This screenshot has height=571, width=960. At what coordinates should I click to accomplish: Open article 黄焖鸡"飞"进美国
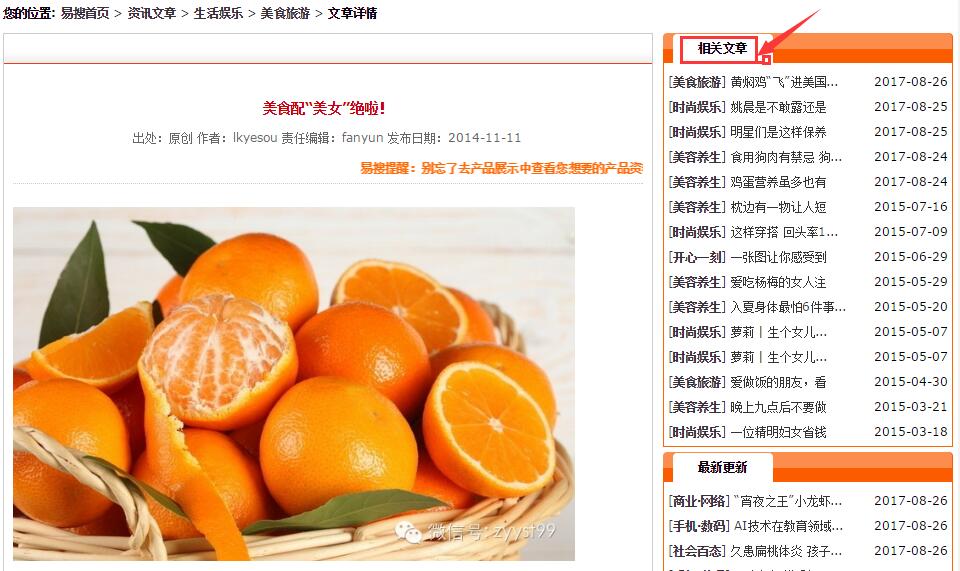click(x=784, y=82)
